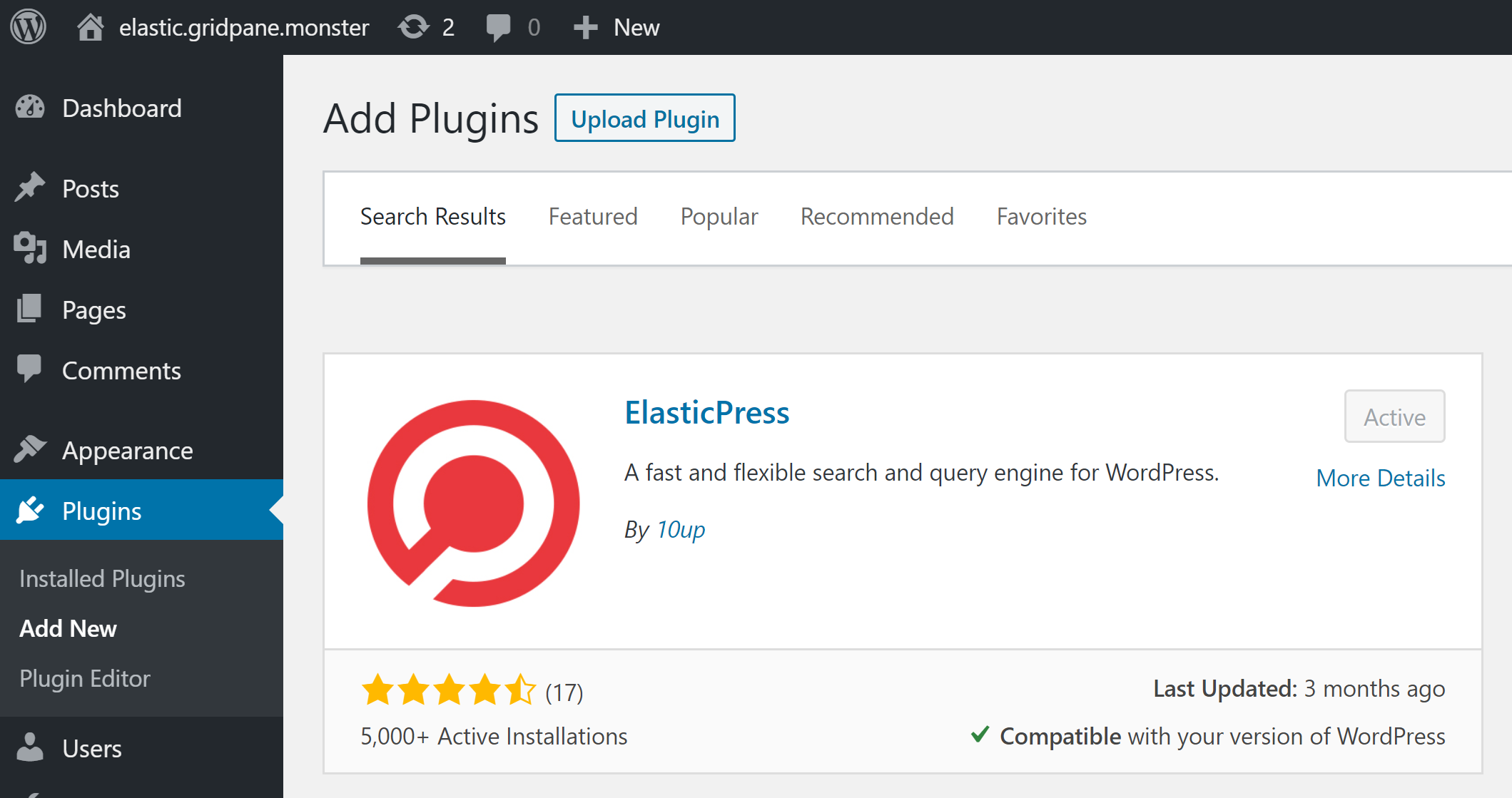
Task: Click the (17) ratings count
Action: point(564,692)
